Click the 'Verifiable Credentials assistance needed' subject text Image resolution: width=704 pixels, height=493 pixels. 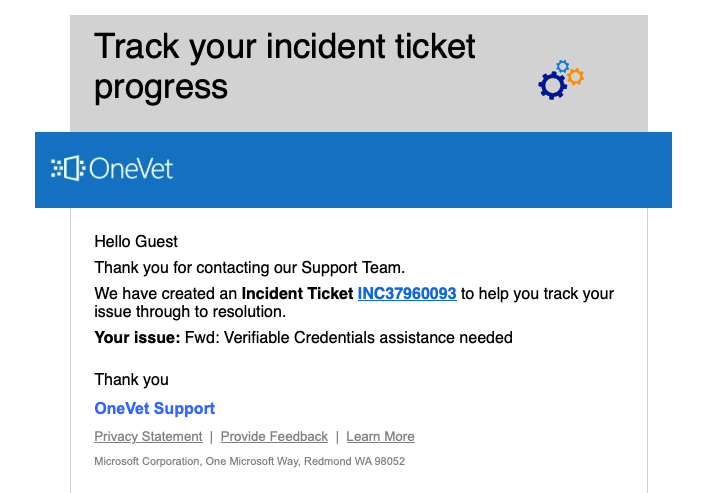coord(368,337)
